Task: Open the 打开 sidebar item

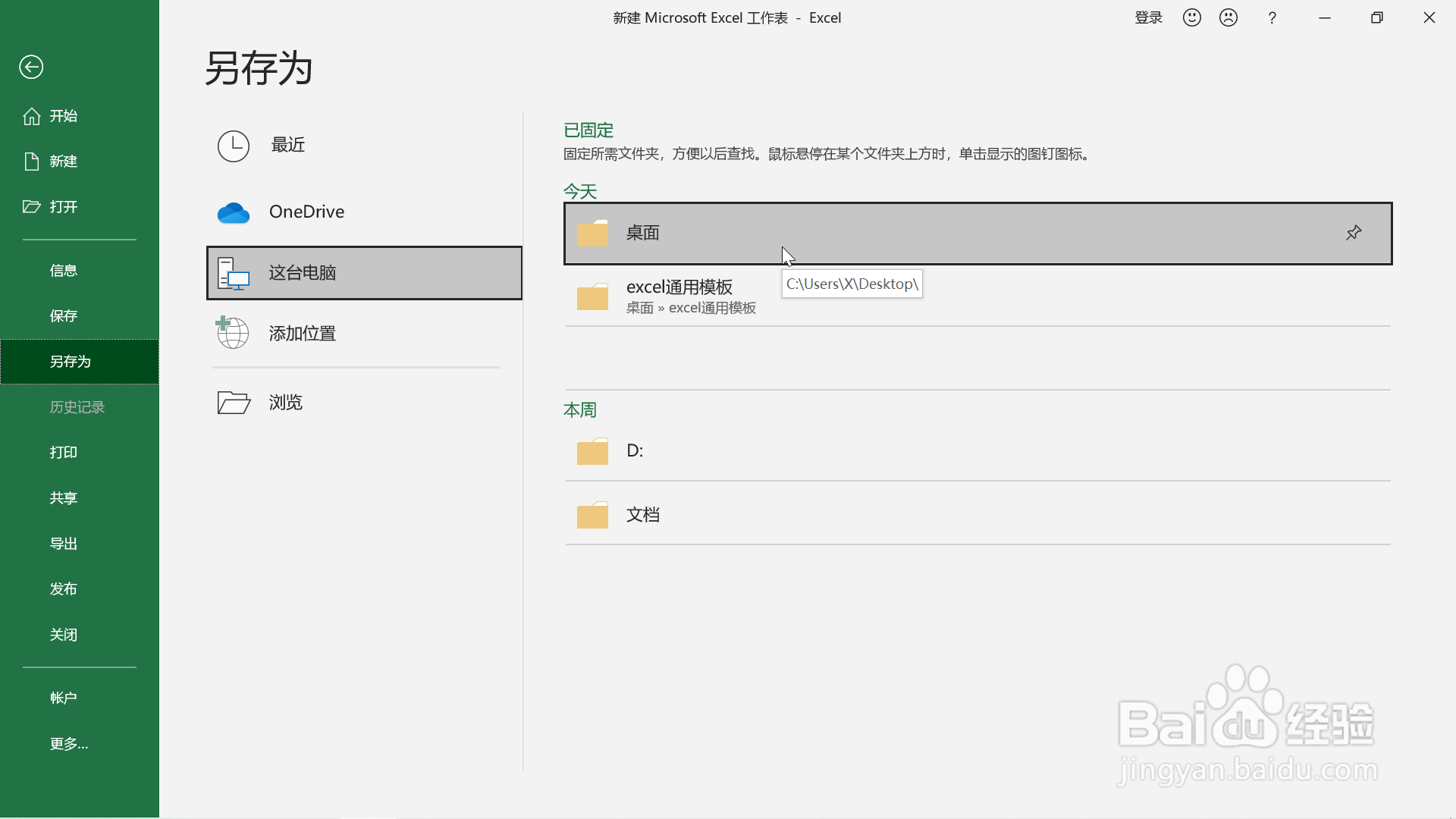Action: [64, 207]
